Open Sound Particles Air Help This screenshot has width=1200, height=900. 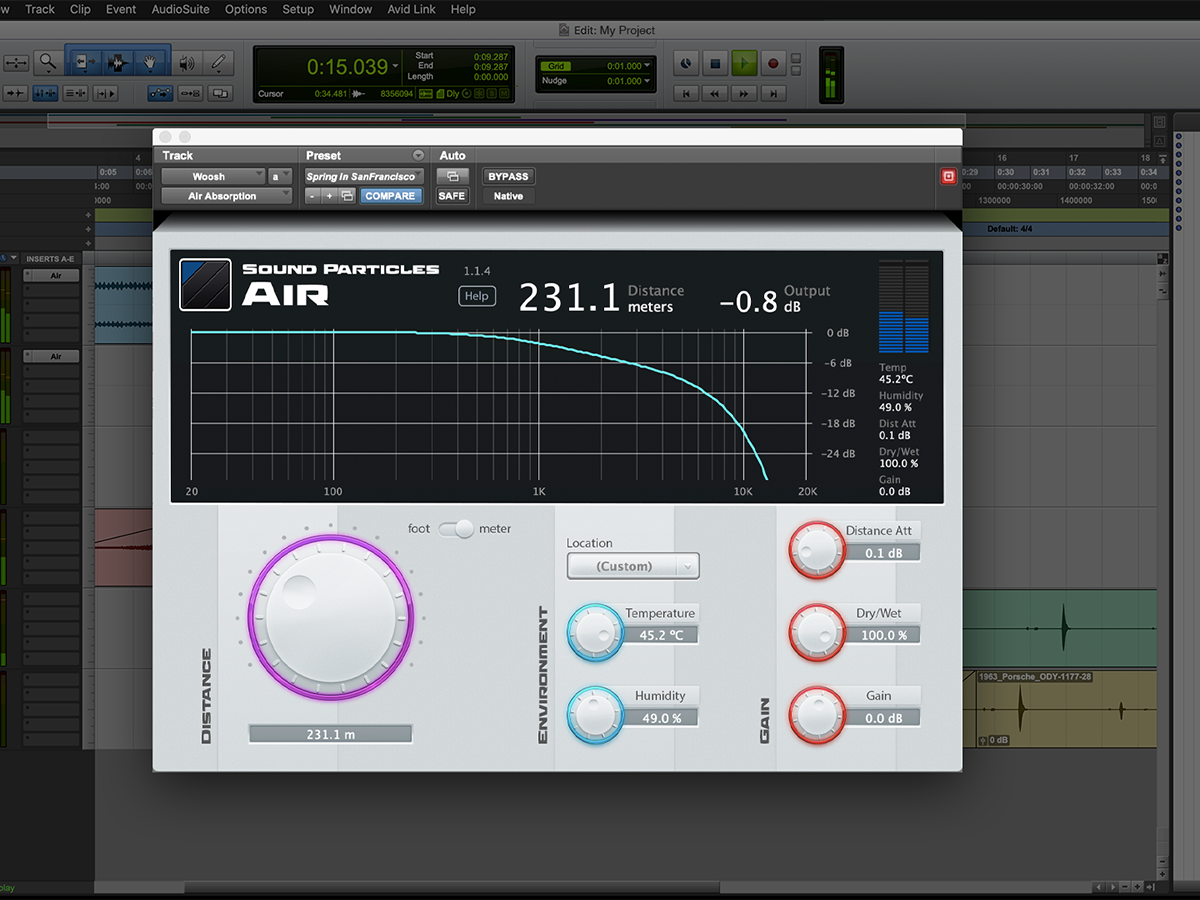[477, 296]
